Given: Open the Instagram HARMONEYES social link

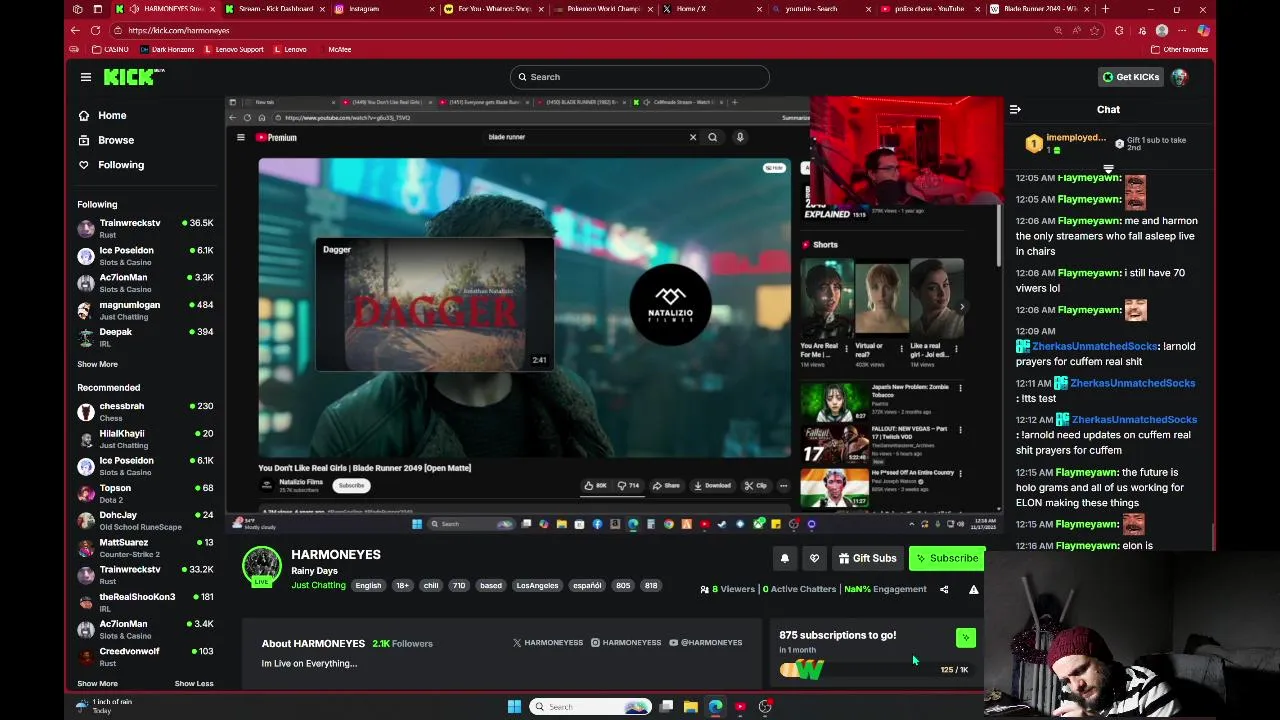Looking at the screenshot, I should [626, 643].
